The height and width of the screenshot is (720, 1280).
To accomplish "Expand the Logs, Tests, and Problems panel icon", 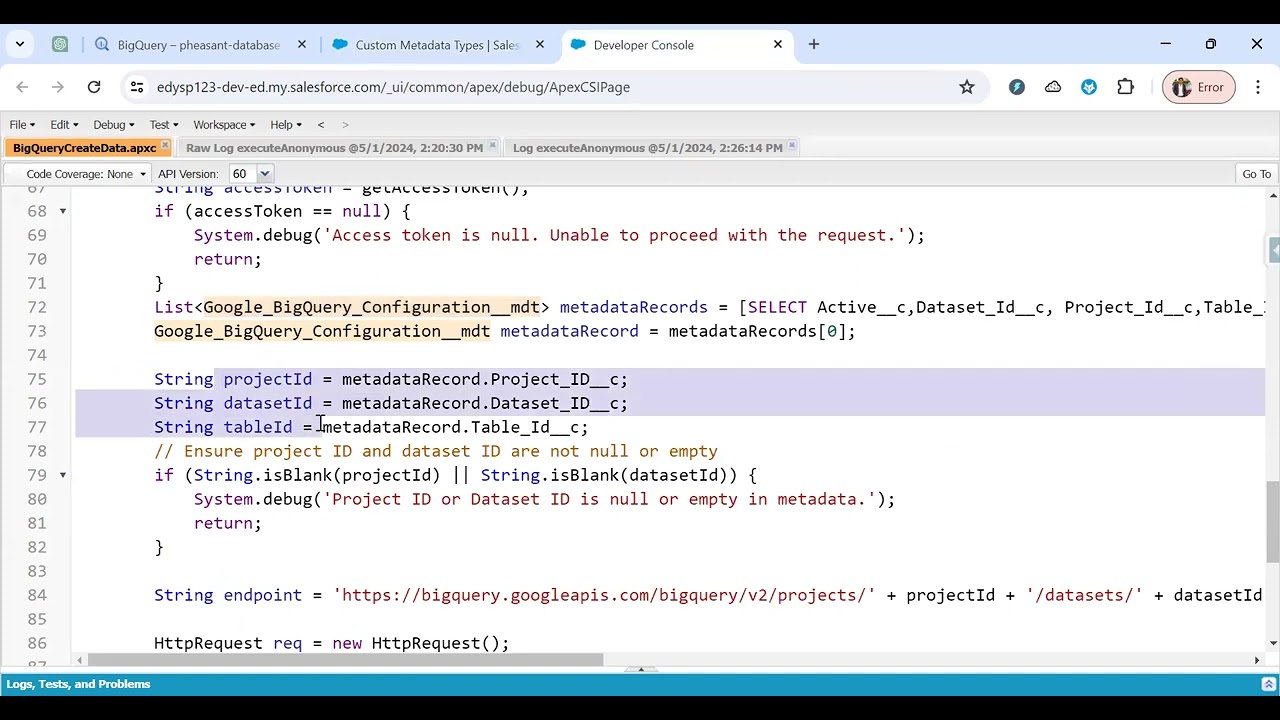I will [1268, 684].
